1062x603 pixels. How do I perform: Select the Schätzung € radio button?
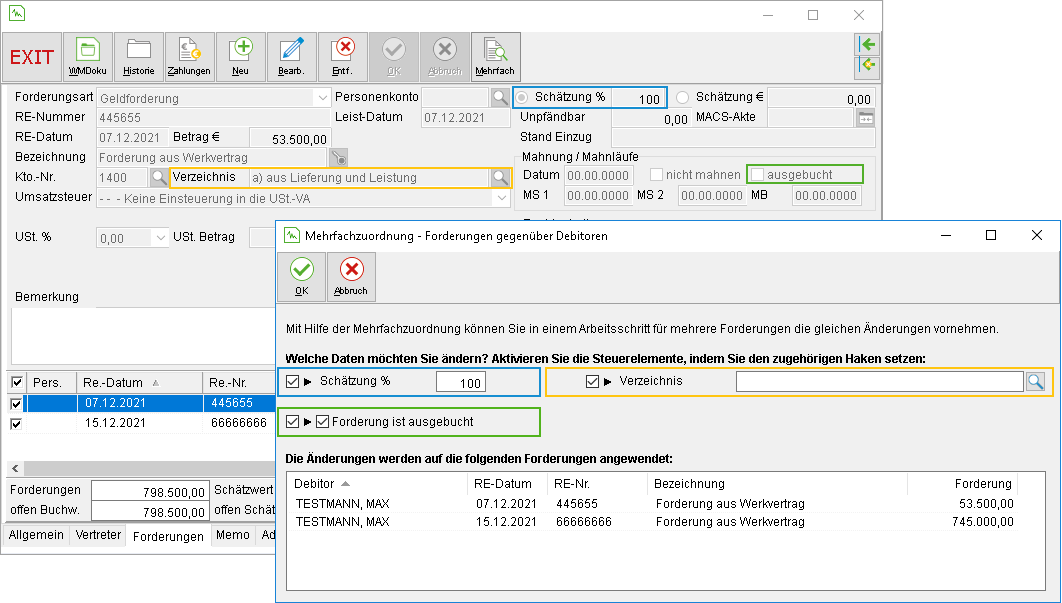683,98
